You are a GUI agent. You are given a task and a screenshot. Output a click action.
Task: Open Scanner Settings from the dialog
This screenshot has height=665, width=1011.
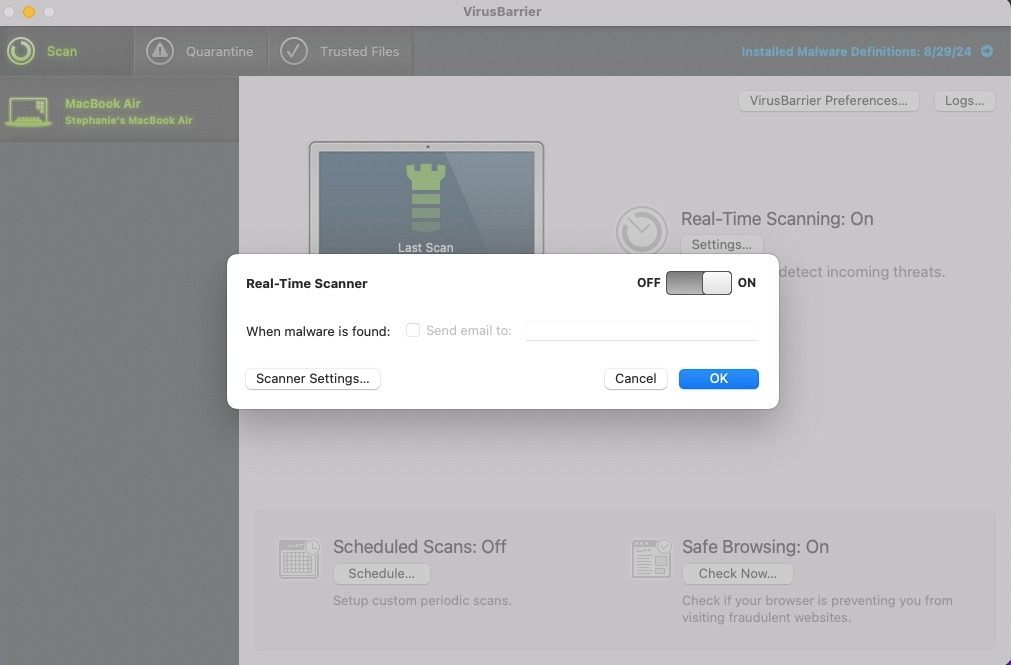[313, 379]
